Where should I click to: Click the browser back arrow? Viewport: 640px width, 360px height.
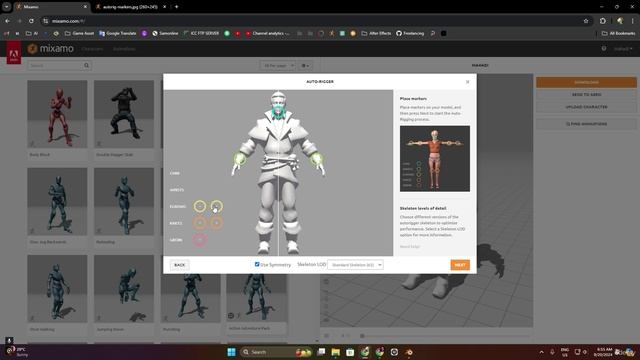7,21
